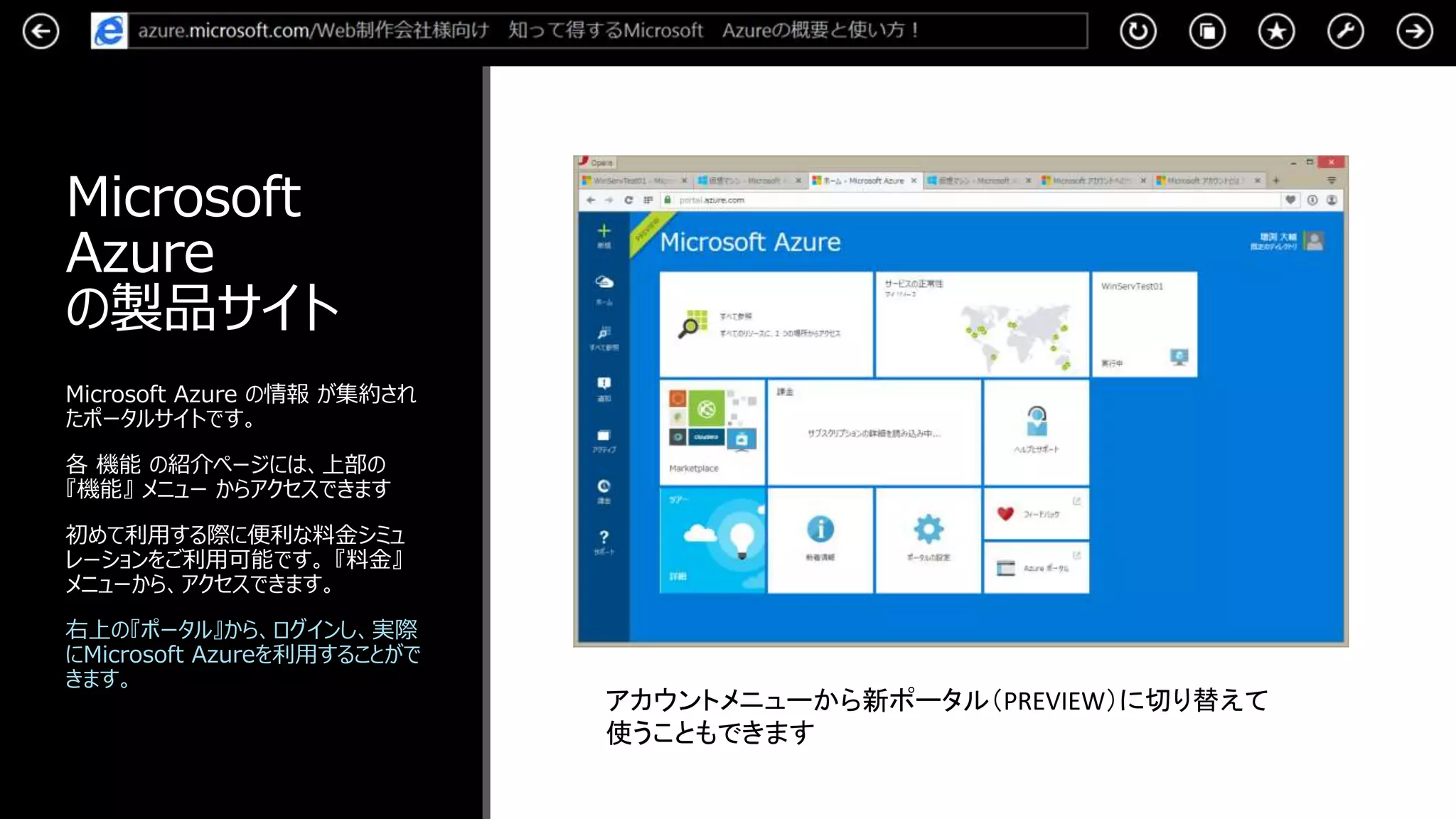
Task: Click the azure.microsoft.com address bar
Action: tap(608, 31)
